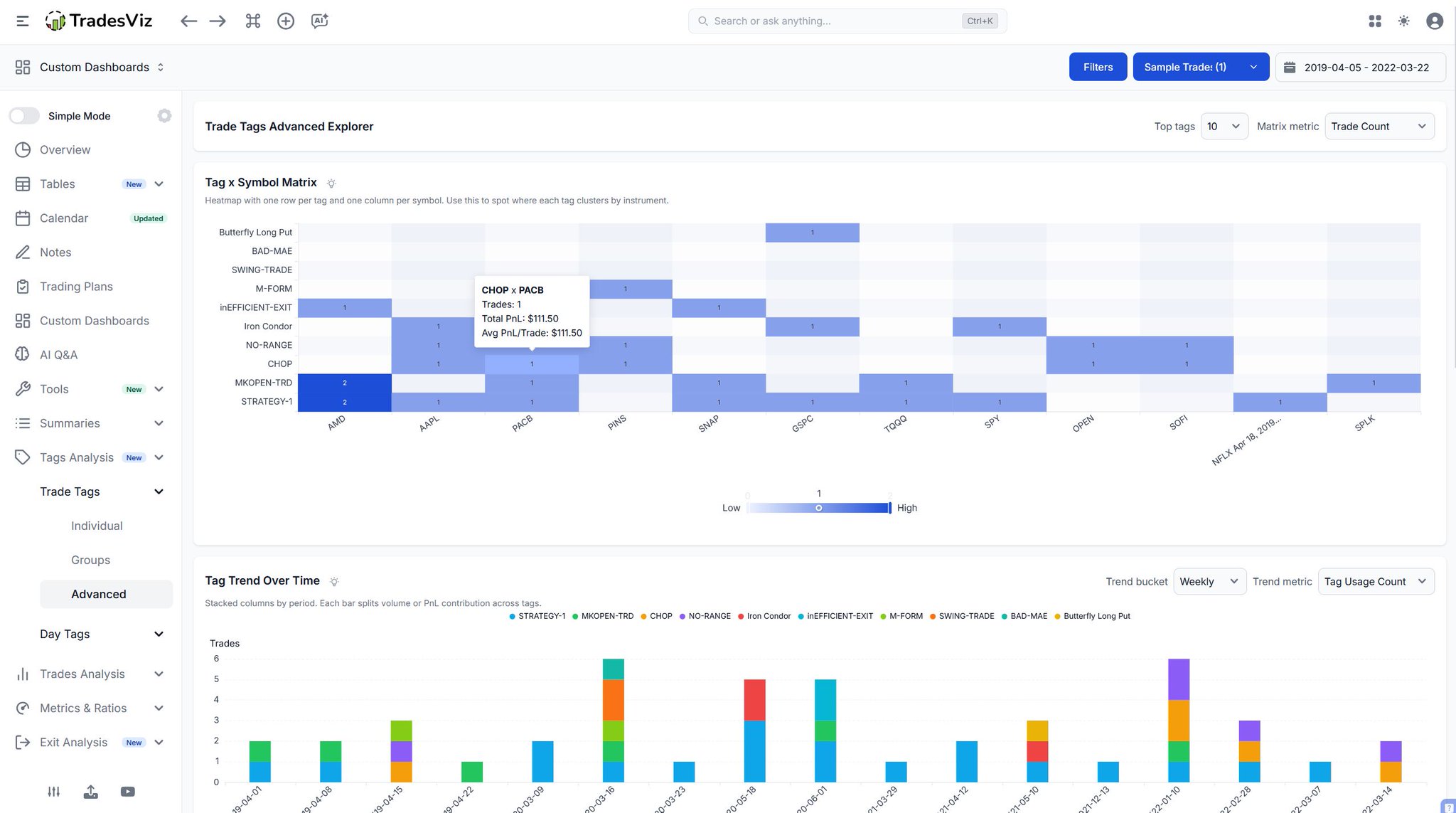Toggle Iron Condor legend series

click(764, 616)
